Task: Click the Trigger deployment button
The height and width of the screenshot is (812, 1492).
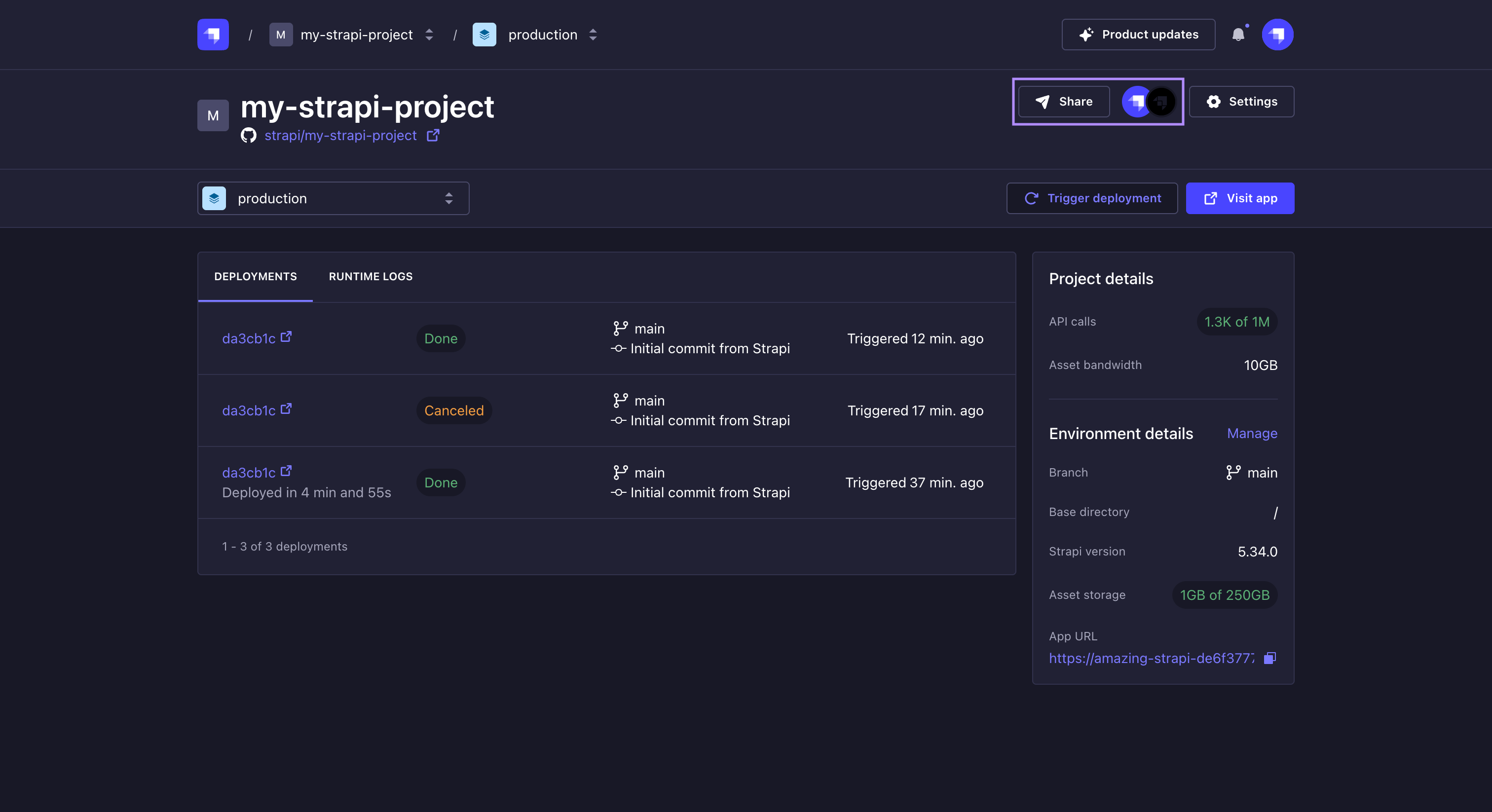Action: coord(1092,199)
